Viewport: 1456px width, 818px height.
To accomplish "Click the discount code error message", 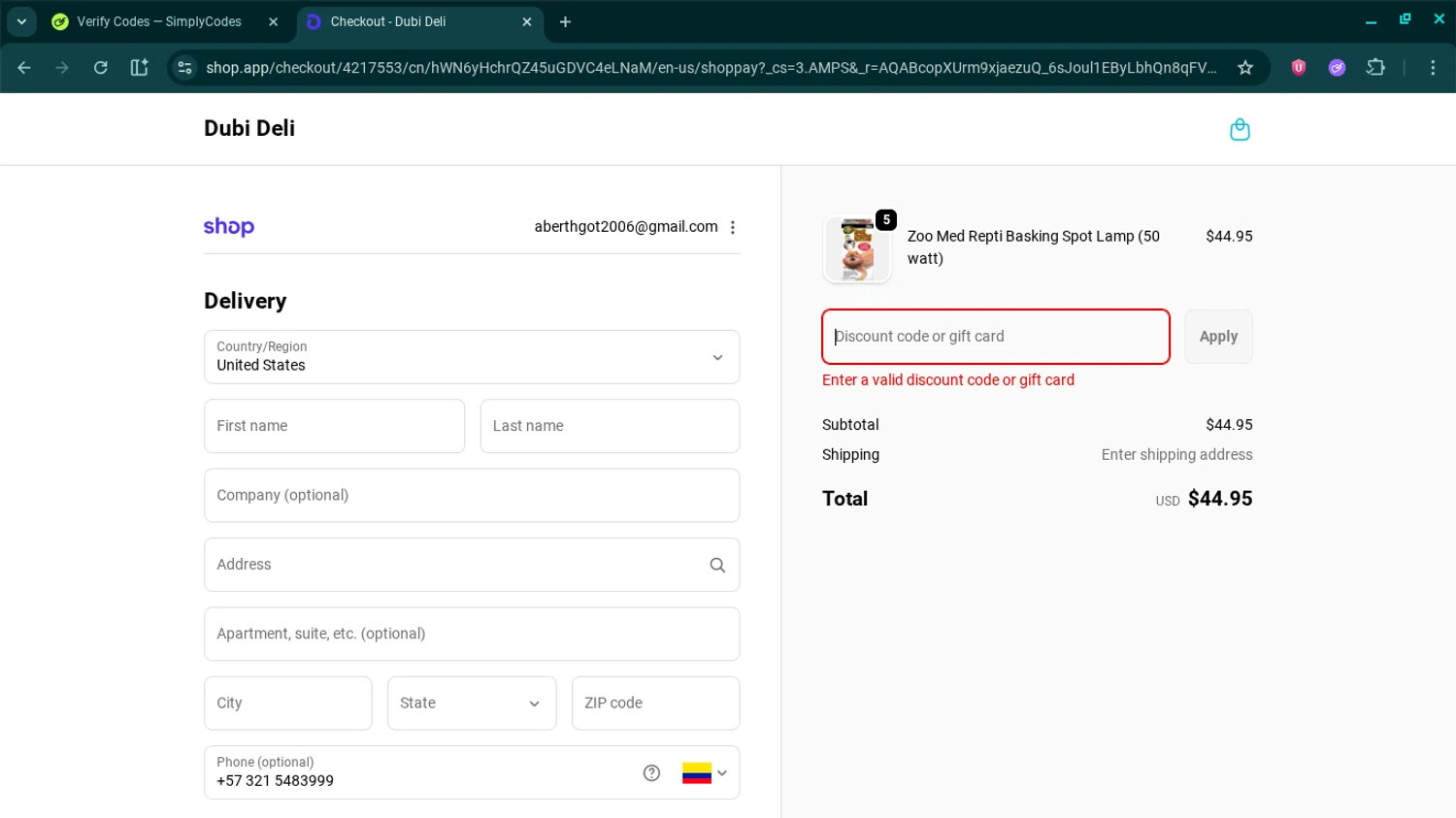I will 948,380.
